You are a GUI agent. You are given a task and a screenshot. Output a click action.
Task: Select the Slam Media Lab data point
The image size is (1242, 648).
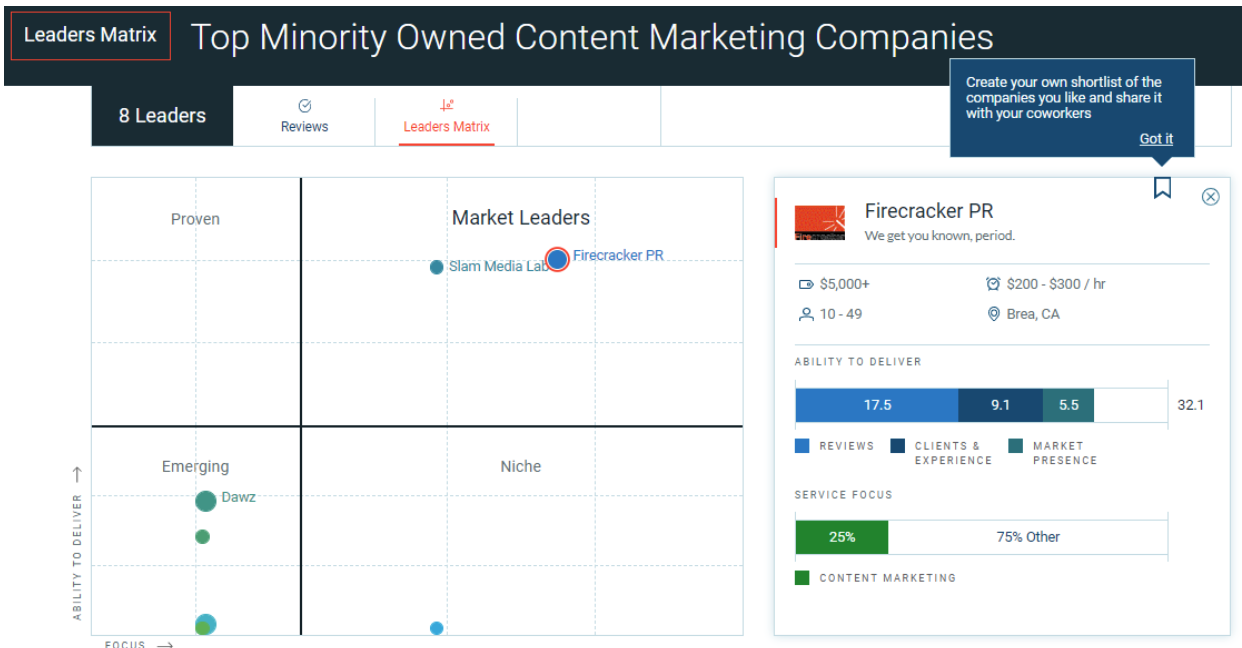436,267
